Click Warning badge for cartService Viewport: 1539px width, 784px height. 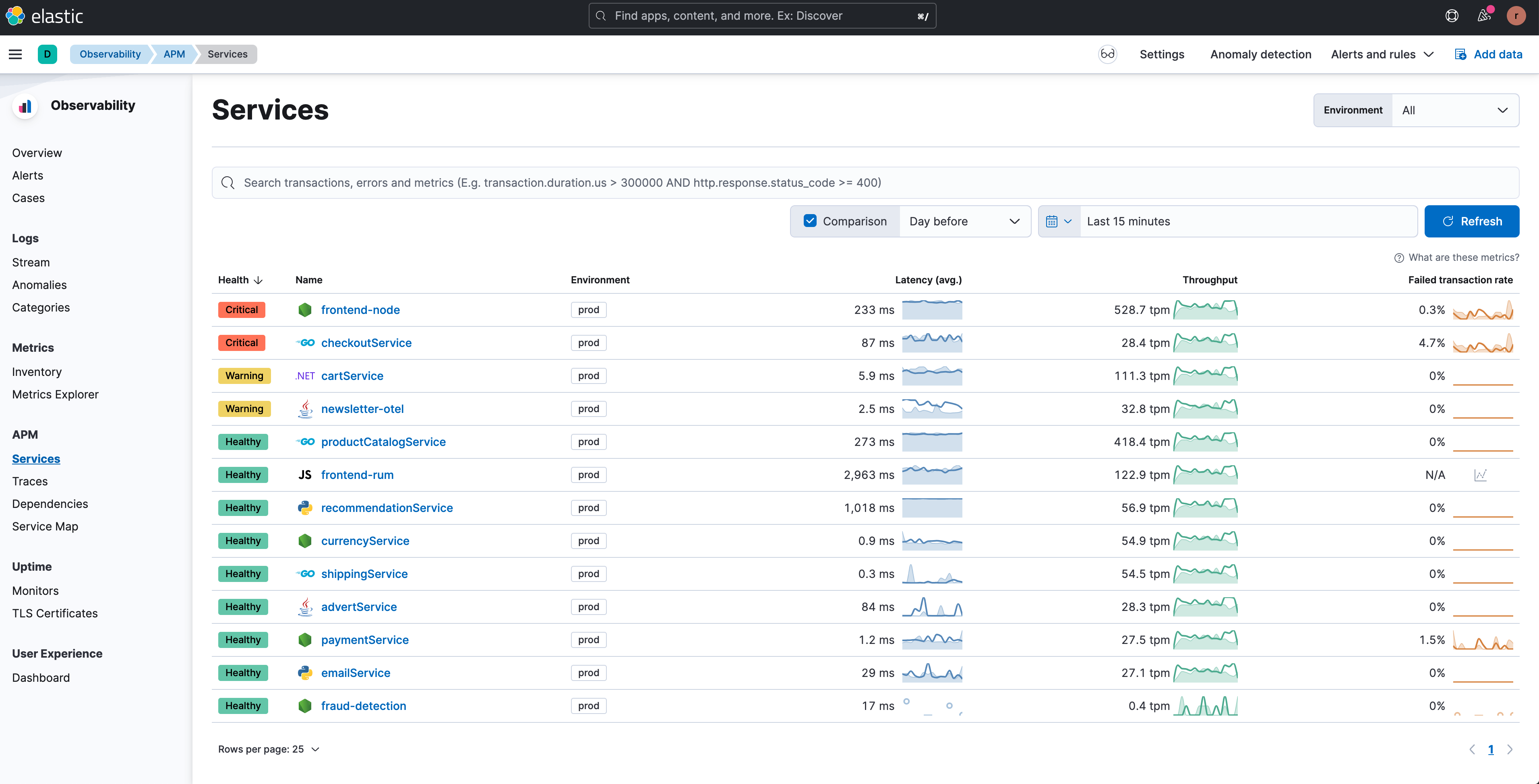(244, 376)
